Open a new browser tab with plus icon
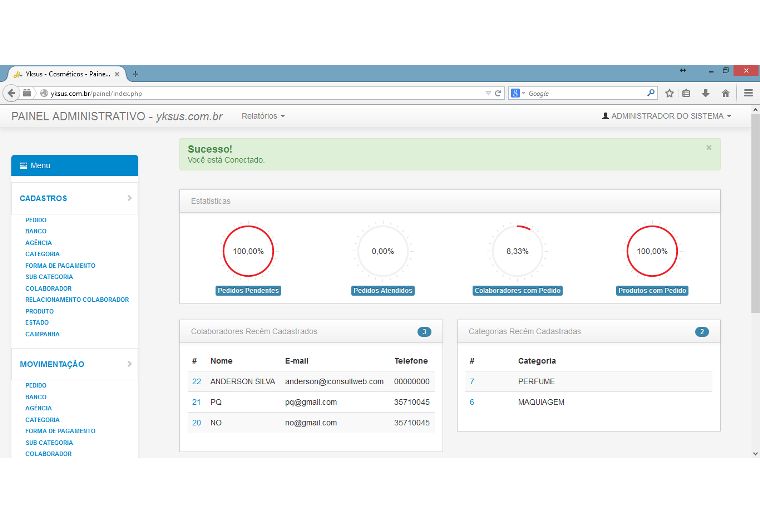 pyautogui.click(x=136, y=74)
